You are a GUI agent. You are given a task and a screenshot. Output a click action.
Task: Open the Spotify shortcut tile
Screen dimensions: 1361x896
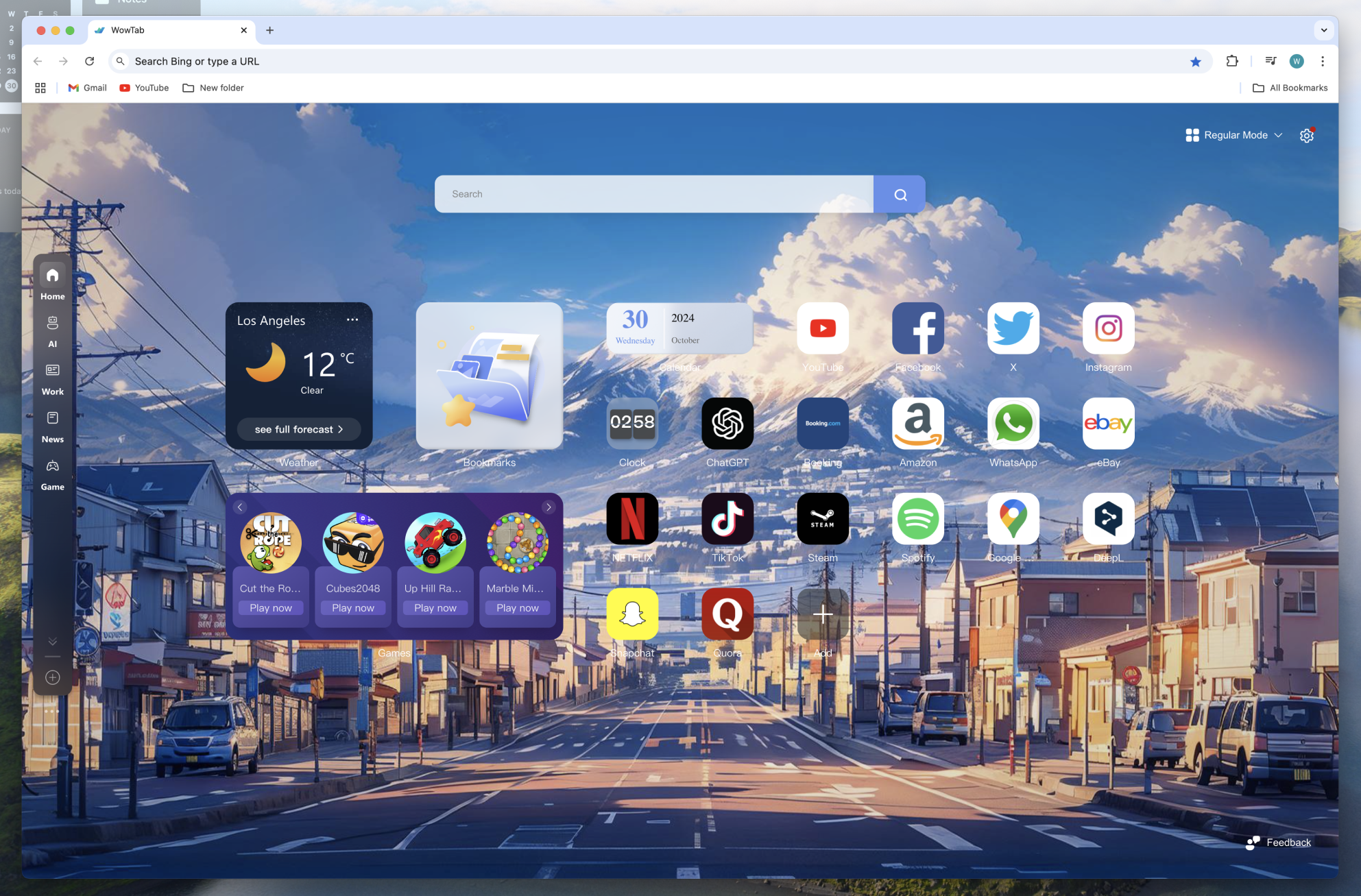coord(918,519)
